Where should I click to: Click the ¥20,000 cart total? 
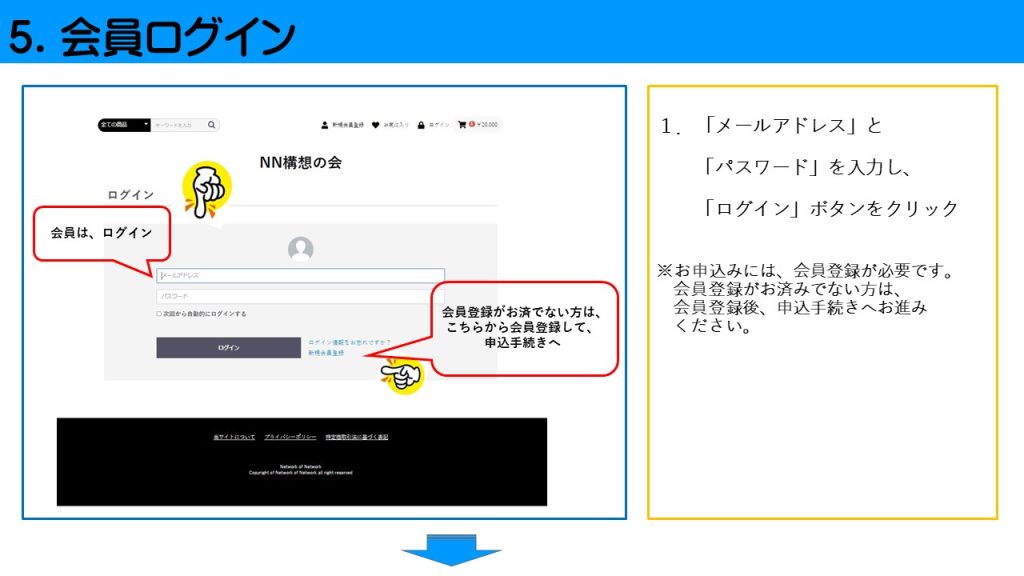[487, 125]
